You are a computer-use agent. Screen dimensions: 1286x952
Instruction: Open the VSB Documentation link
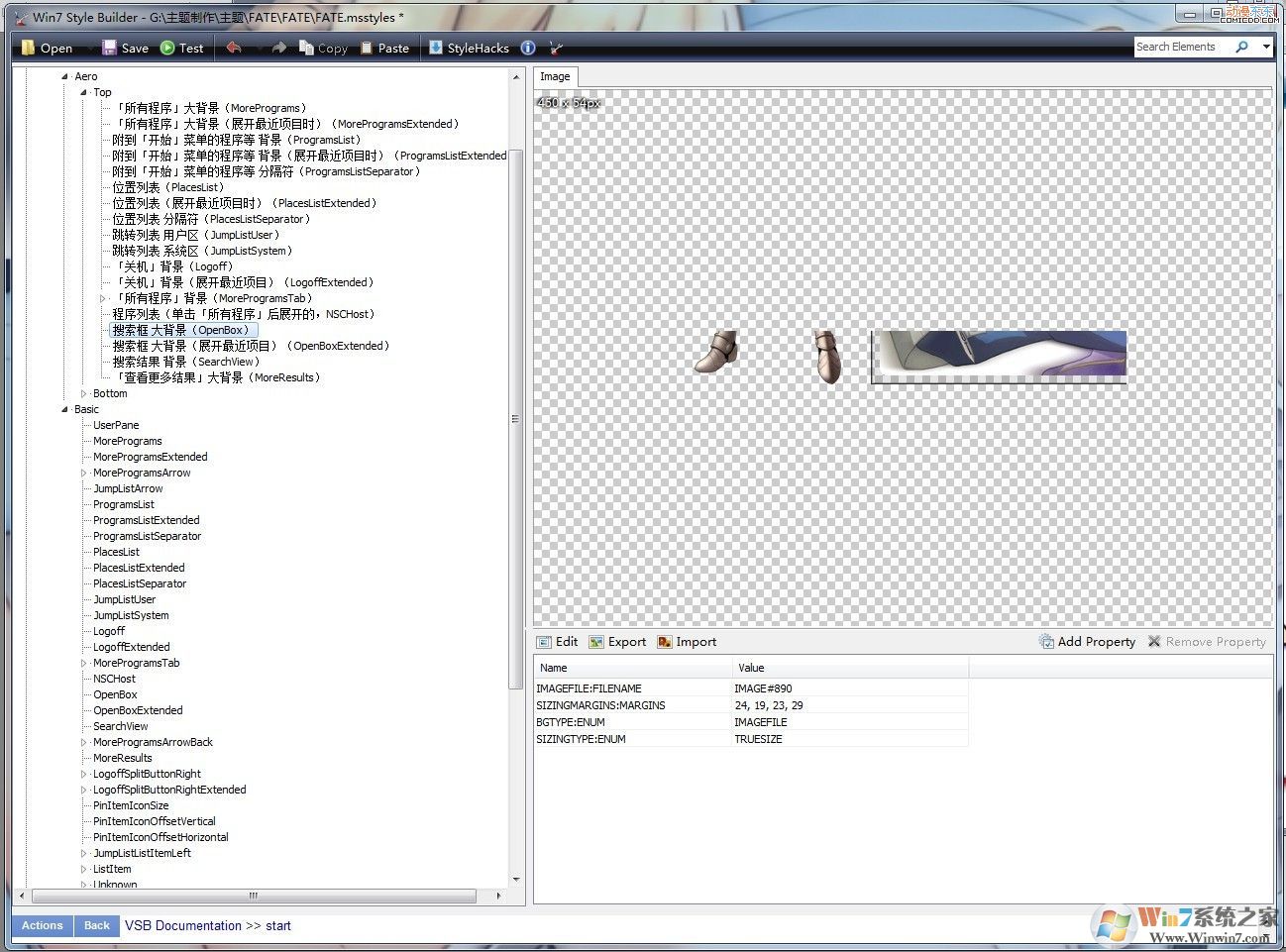[183, 925]
